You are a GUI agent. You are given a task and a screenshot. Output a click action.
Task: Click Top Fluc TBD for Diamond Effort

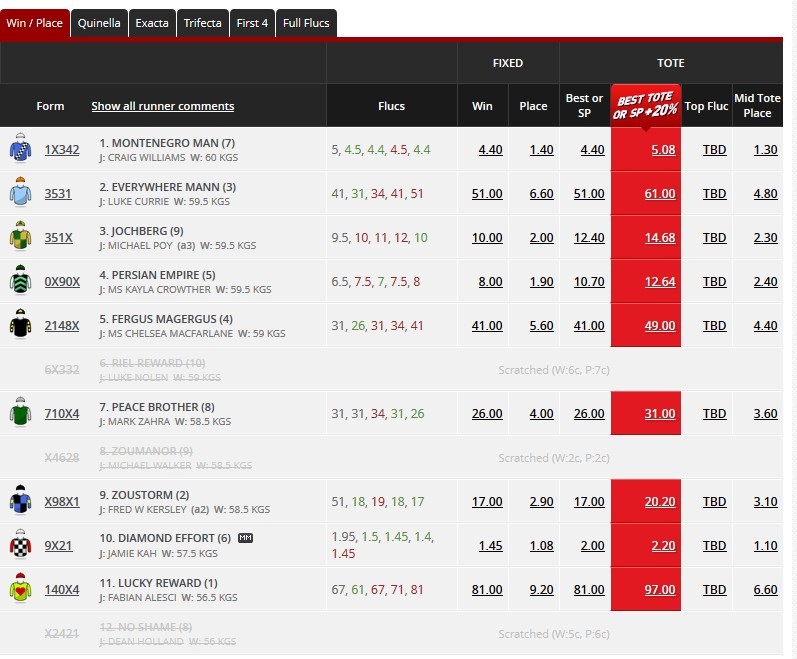(714, 546)
